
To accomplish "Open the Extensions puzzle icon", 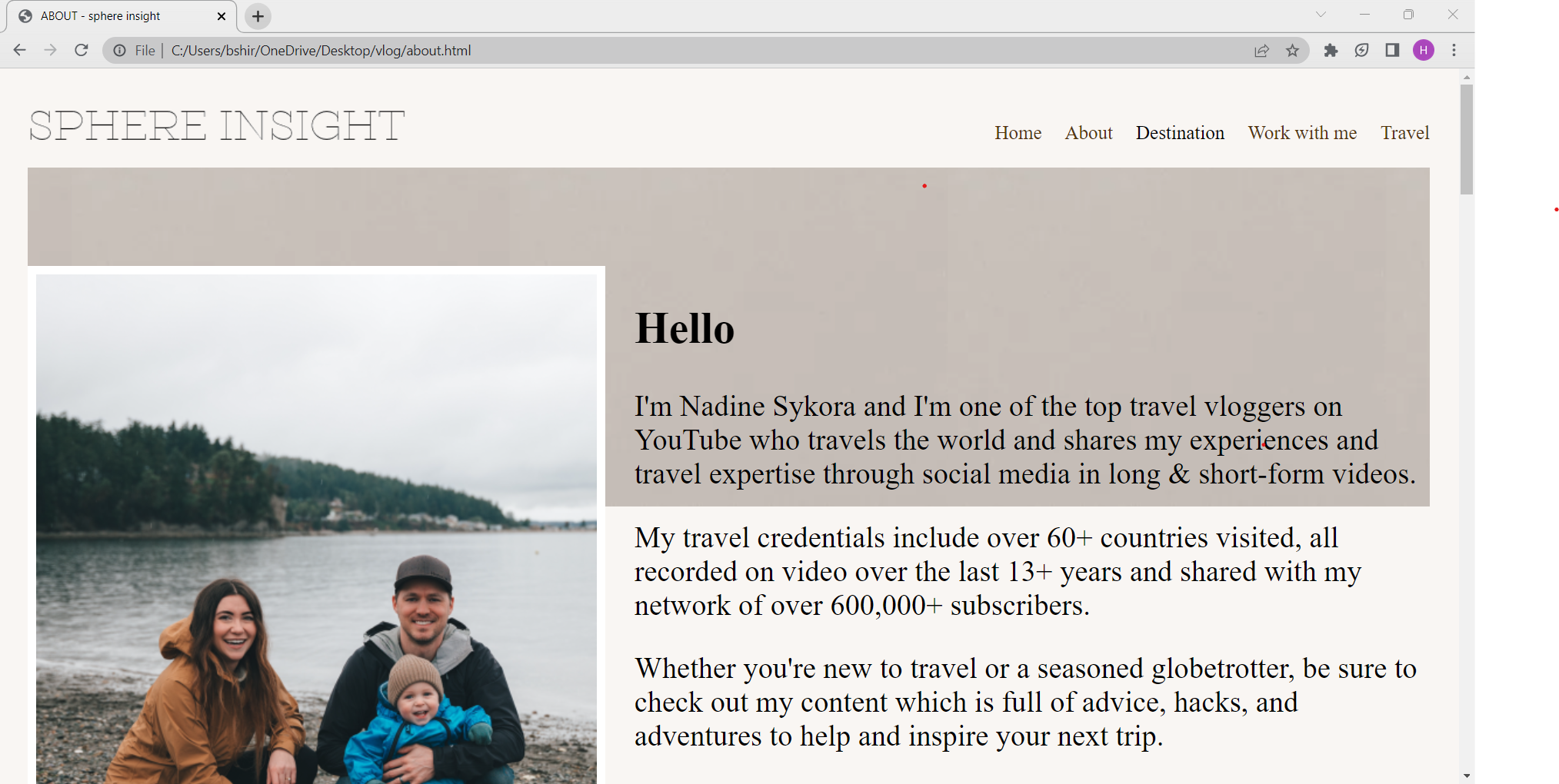I will click(1331, 51).
